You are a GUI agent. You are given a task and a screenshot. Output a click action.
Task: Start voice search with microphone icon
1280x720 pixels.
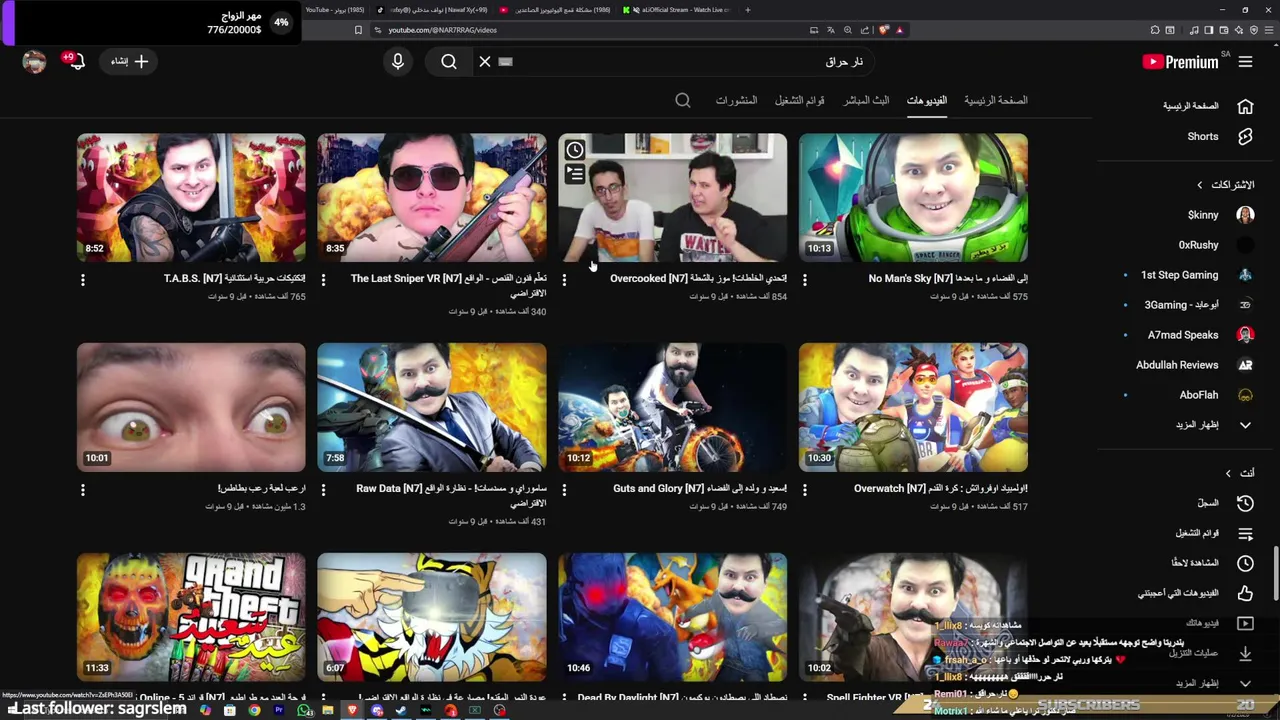click(x=398, y=62)
